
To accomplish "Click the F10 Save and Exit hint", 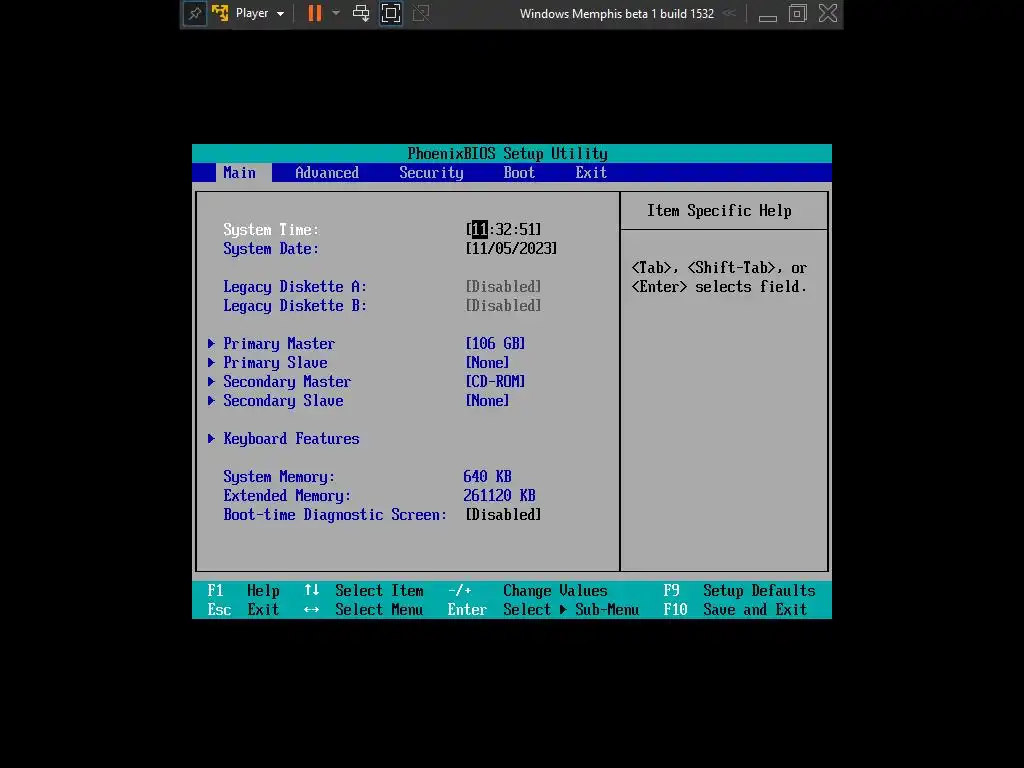I will click(x=735, y=610).
